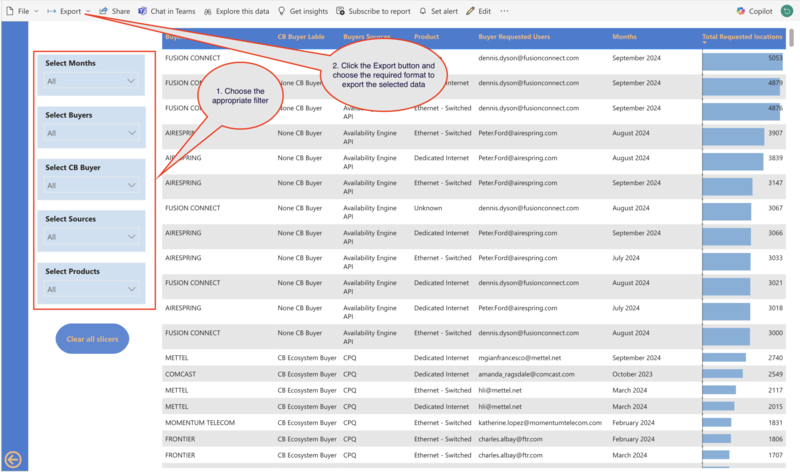Open the File menu

(22, 11)
